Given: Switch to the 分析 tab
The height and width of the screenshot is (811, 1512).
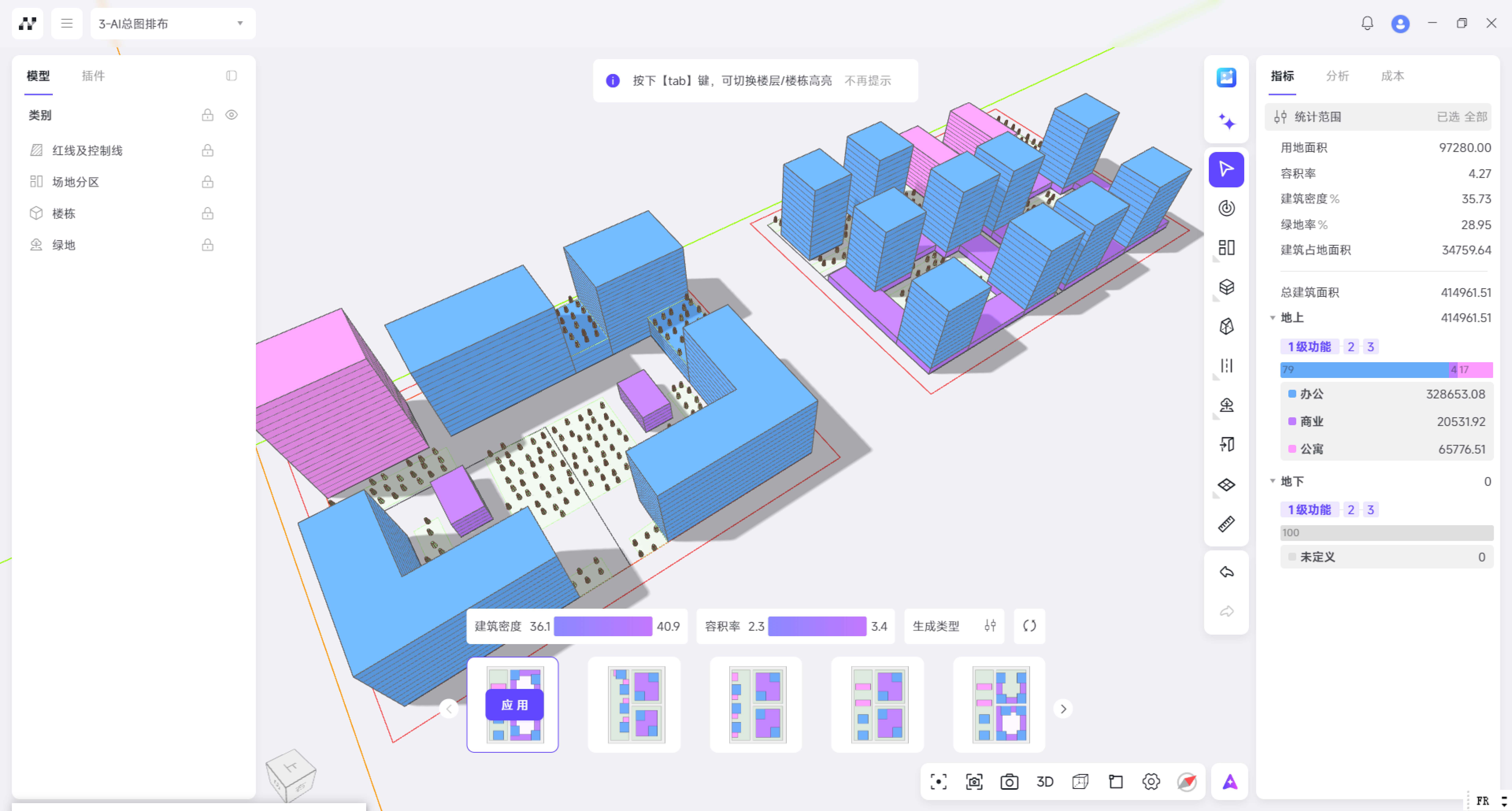Looking at the screenshot, I should click(1337, 76).
